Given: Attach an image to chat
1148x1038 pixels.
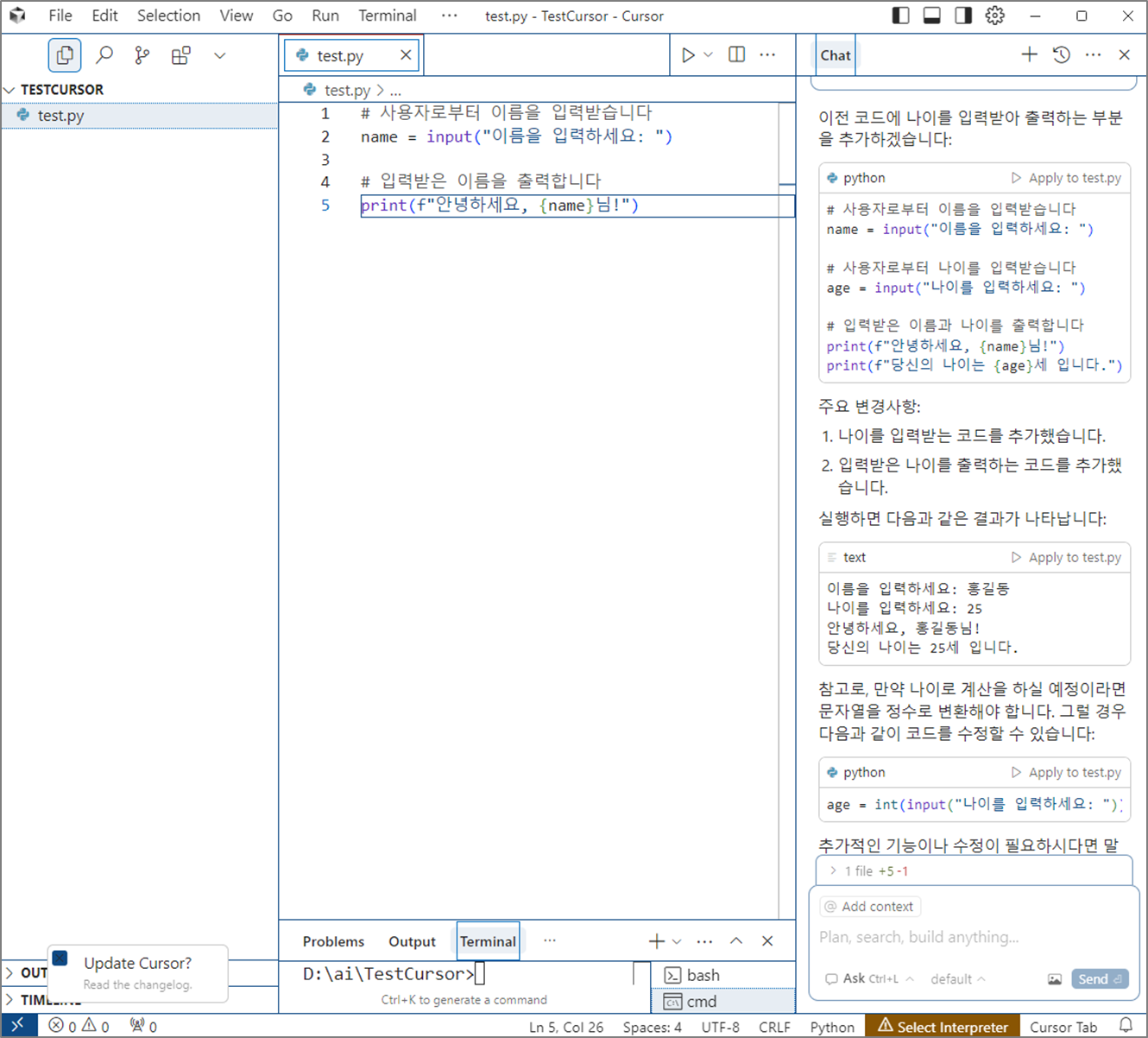Looking at the screenshot, I should click(1055, 979).
